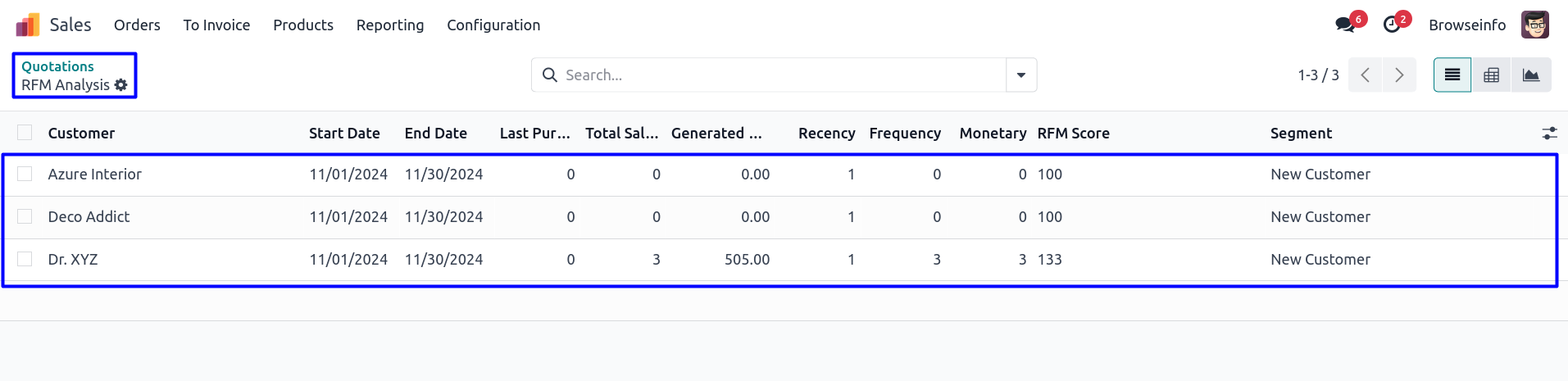Open the messages conversation icon

[1344, 25]
